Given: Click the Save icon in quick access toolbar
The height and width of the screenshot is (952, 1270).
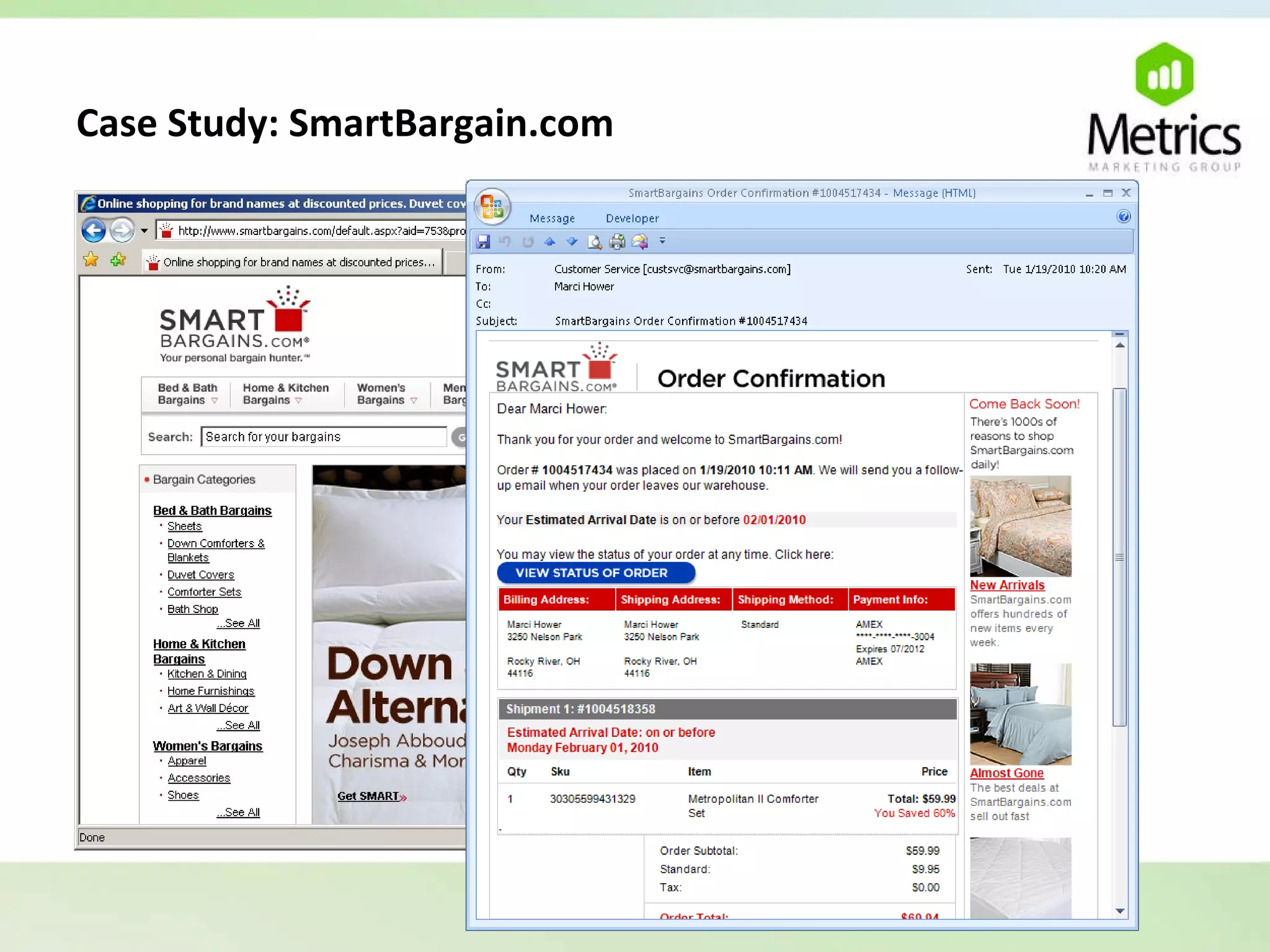Looking at the screenshot, I should coord(483,242).
